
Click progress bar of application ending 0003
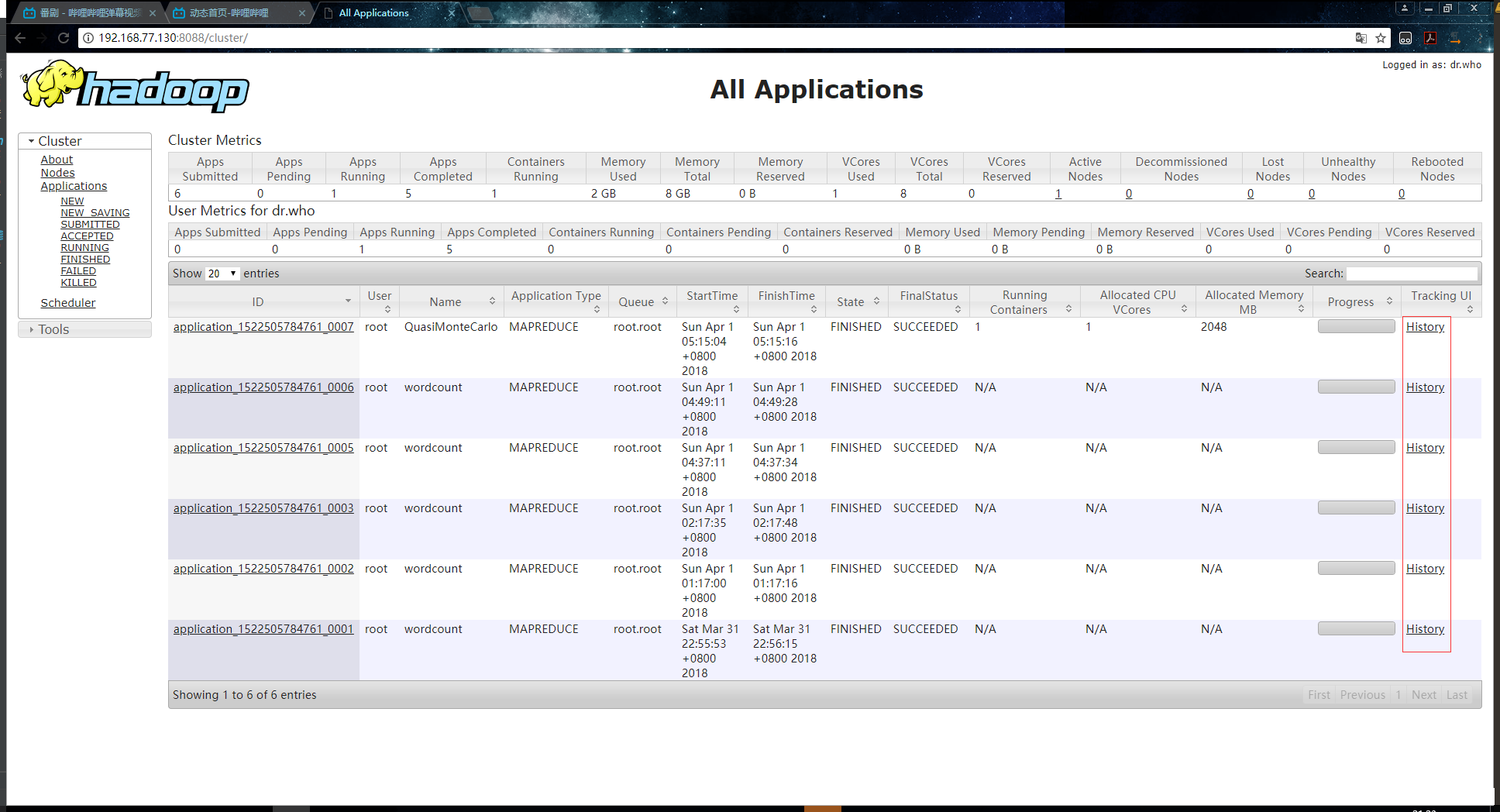pos(1356,507)
